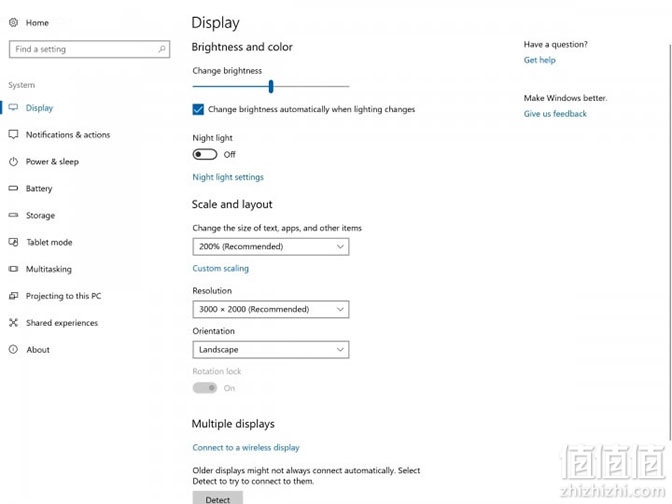Click the About info icon
Screen dimensions: 672x504
point(13,349)
